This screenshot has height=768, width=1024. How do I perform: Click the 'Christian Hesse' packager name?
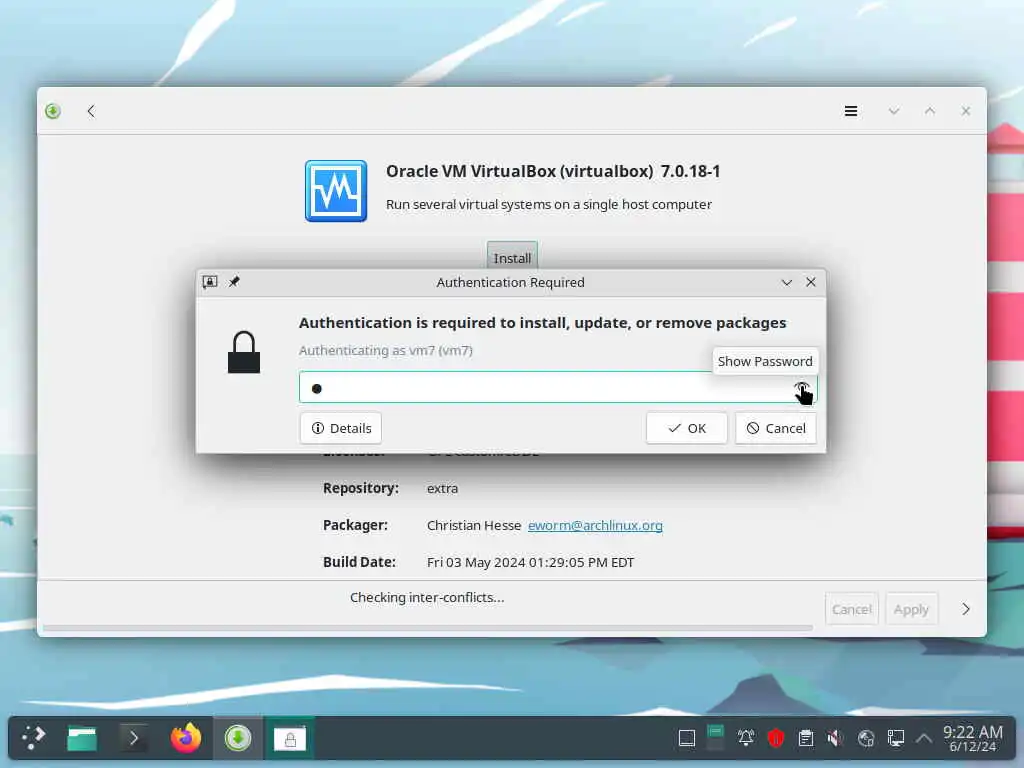pyautogui.click(x=473, y=525)
